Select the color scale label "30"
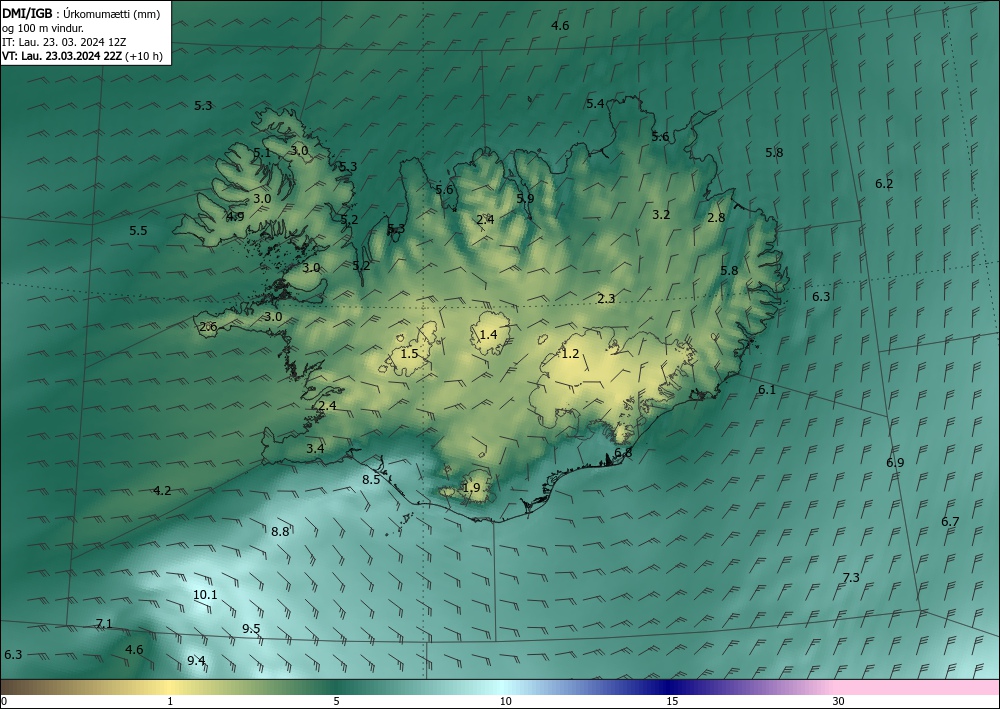 (839, 701)
